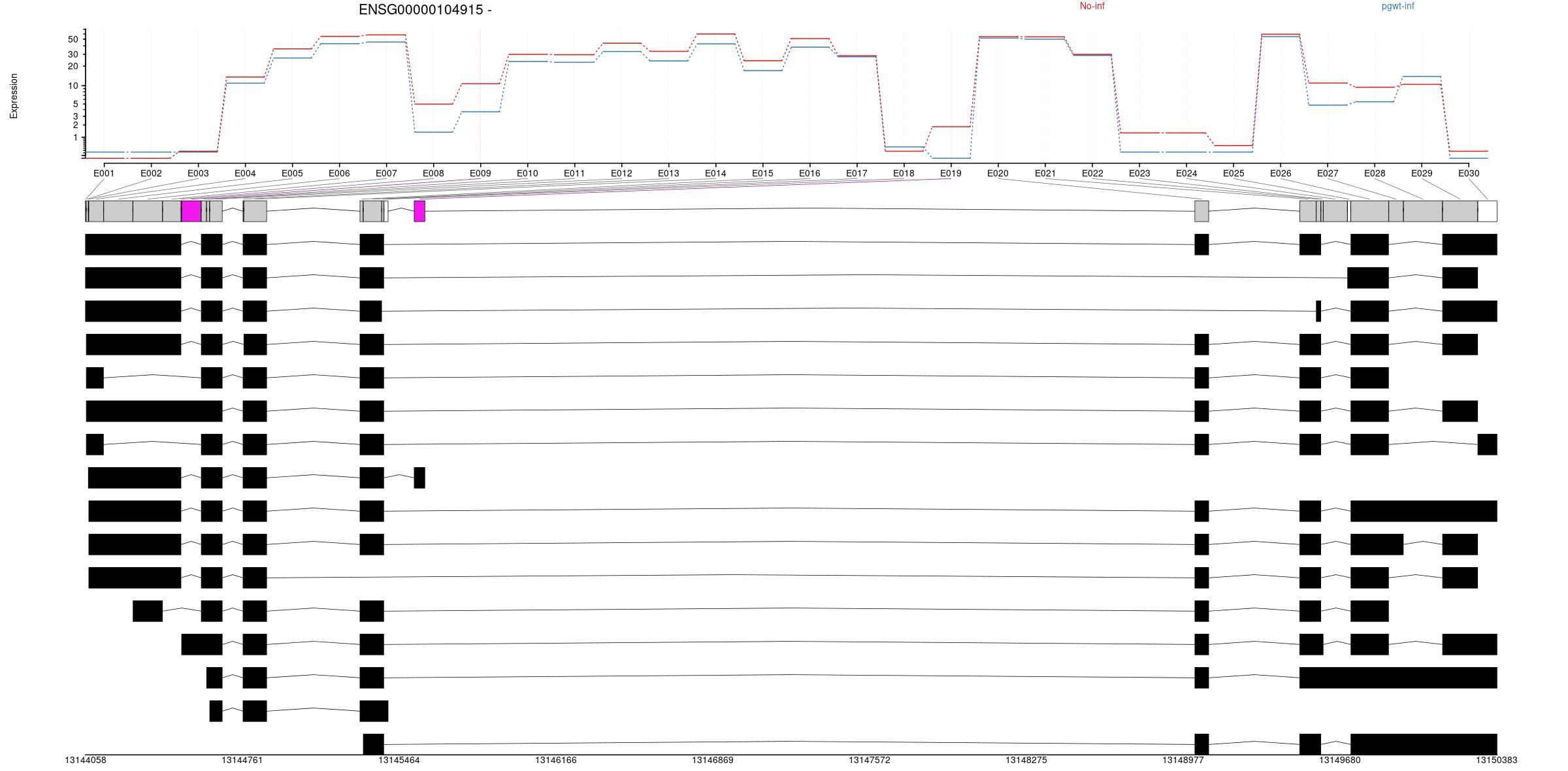Click exon label E002

(151, 173)
